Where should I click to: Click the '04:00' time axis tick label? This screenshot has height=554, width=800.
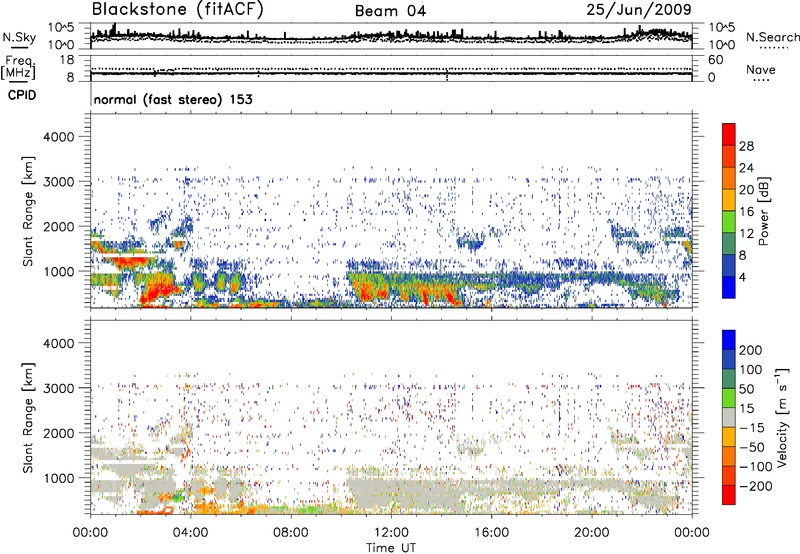click(x=190, y=533)
